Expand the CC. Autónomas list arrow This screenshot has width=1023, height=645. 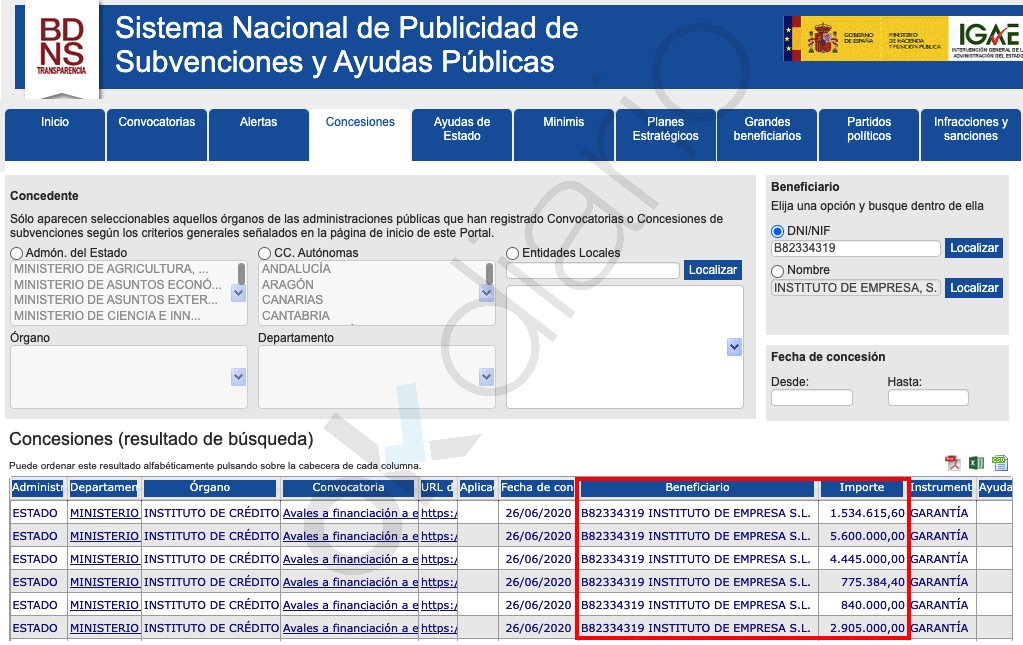(486, 293)
